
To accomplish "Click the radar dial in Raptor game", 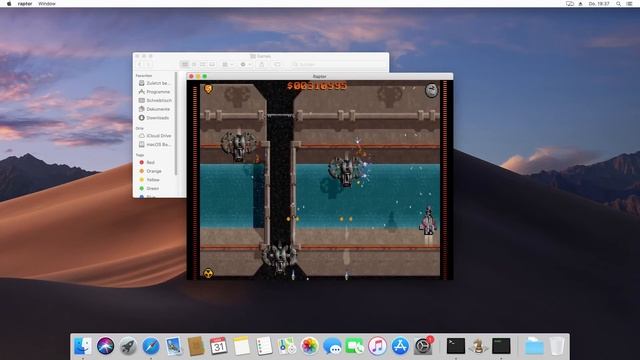I will coord(431,91).
